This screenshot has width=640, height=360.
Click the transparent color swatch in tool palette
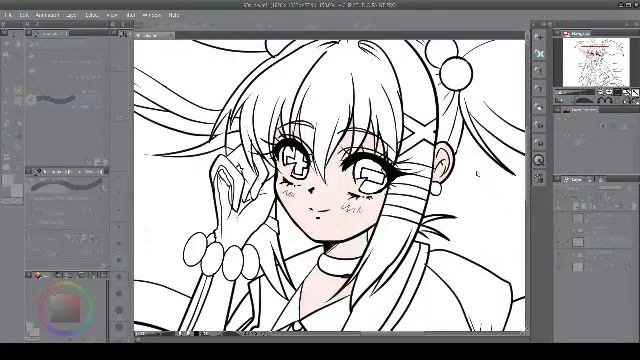[11, 201]
